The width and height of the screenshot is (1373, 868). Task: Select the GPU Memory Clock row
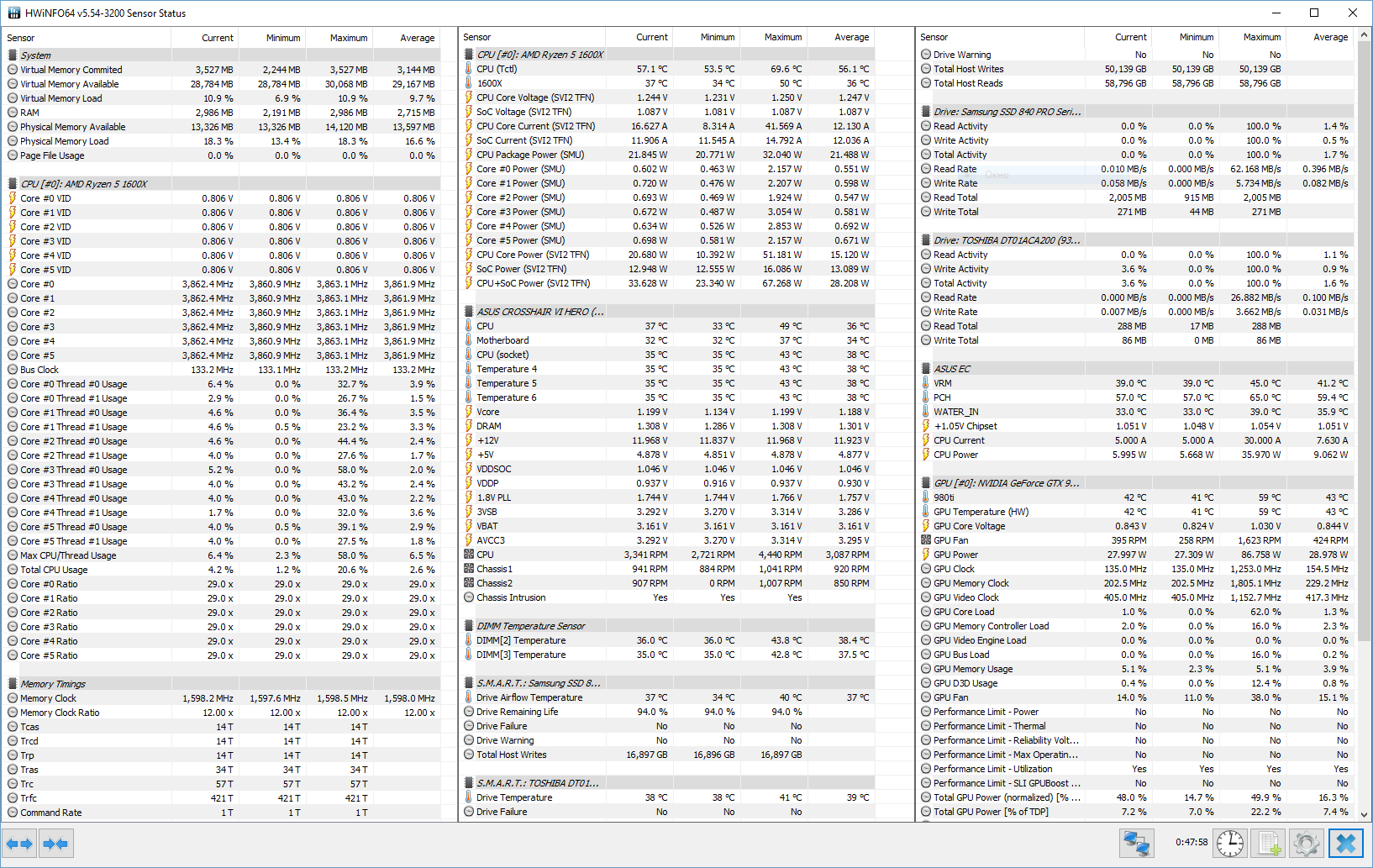tap(1136, 583)
